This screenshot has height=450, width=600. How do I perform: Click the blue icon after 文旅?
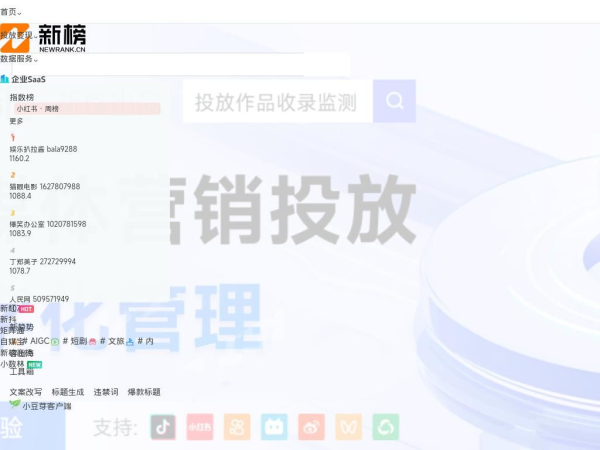[130, 342]
